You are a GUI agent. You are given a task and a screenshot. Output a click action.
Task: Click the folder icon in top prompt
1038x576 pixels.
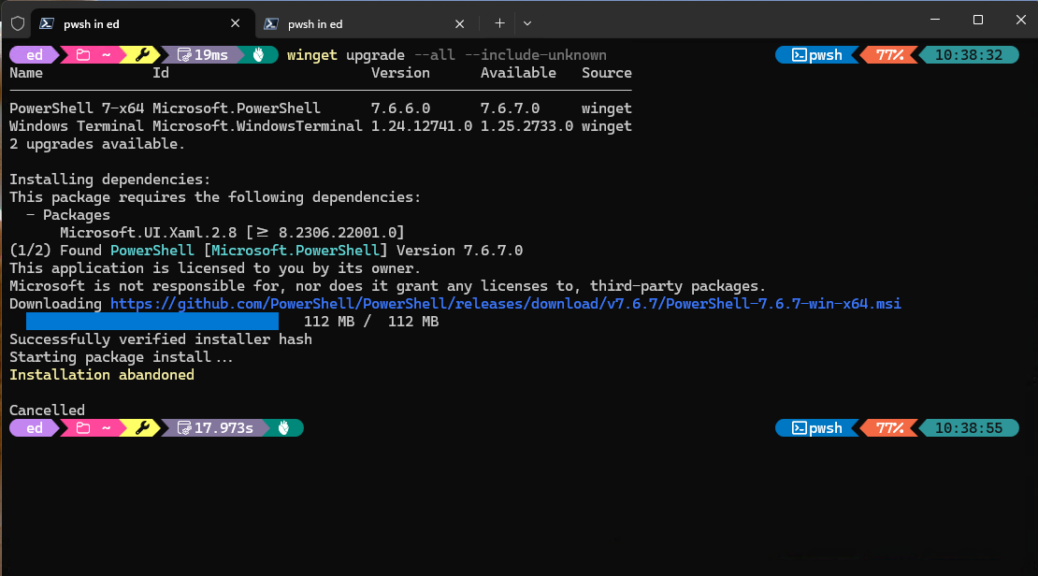tap(83, 55)
